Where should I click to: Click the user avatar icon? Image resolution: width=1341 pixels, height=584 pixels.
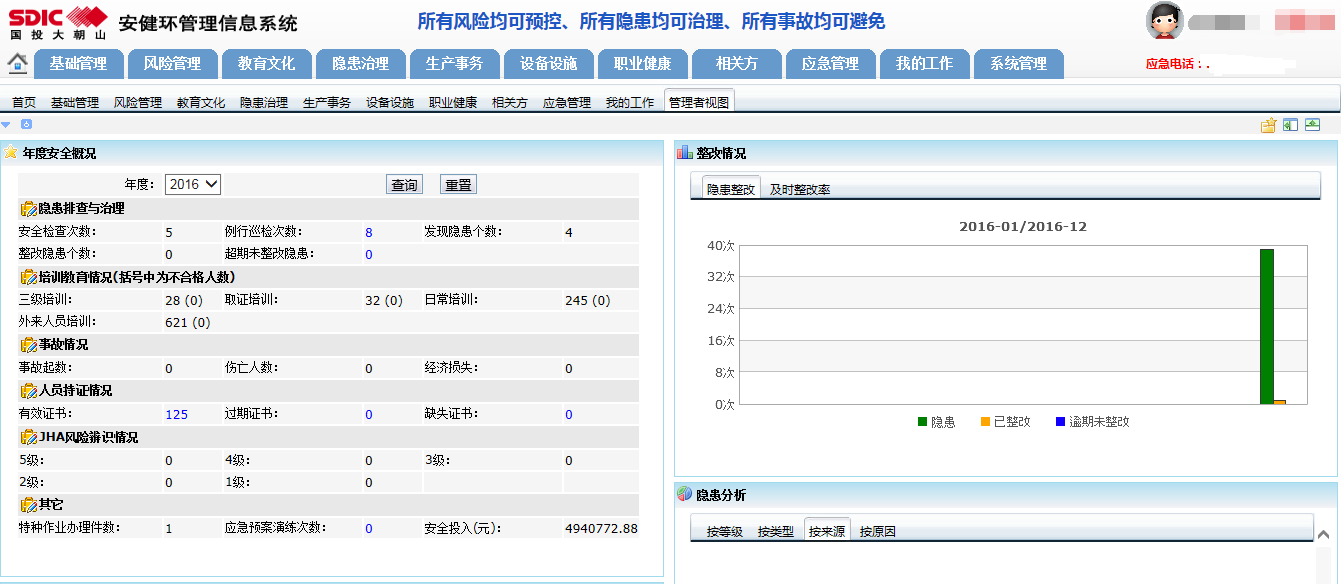pos(1164,21)
